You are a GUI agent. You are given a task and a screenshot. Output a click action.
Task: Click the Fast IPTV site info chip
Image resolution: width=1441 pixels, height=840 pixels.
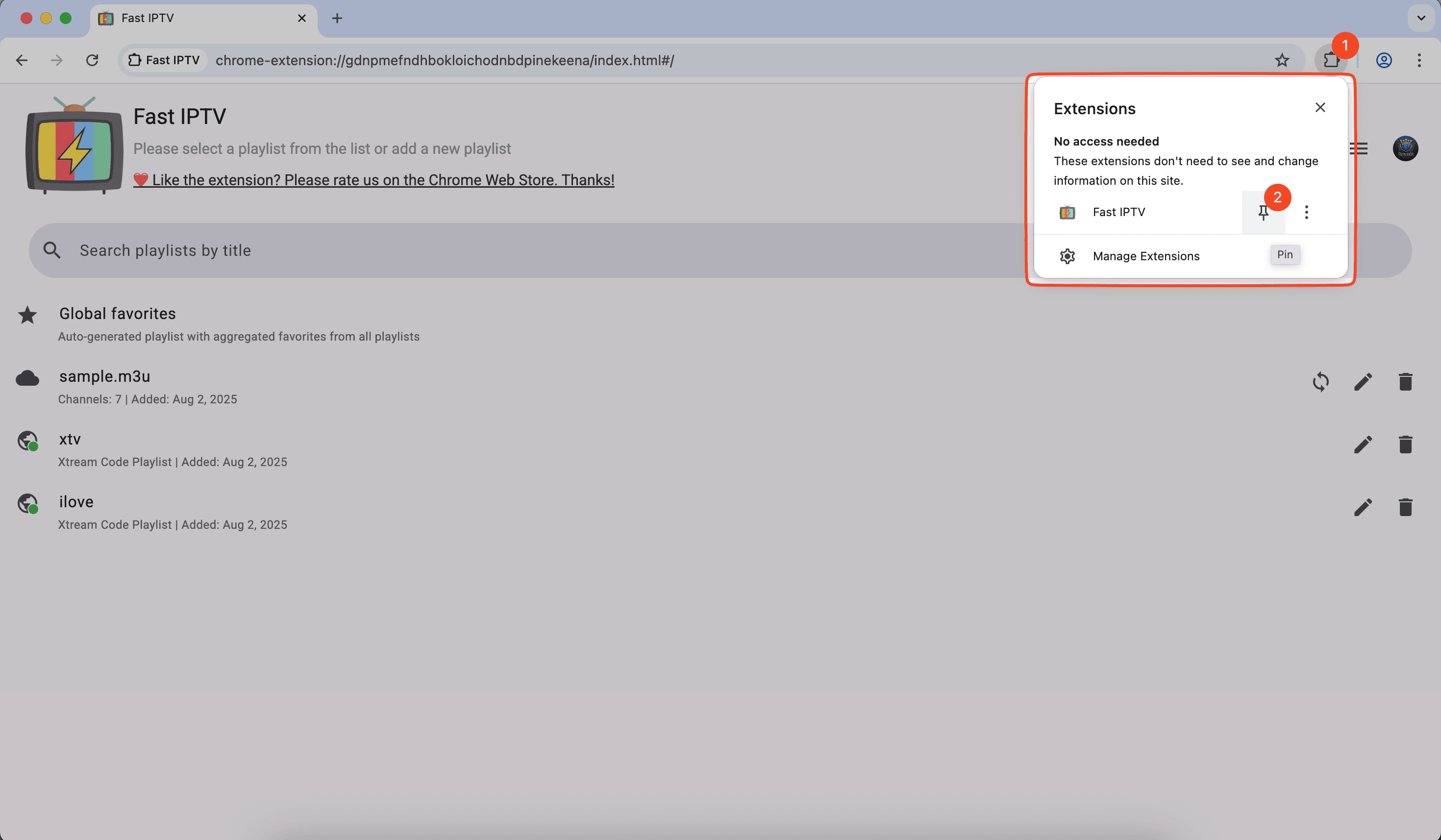click(165, 60)
